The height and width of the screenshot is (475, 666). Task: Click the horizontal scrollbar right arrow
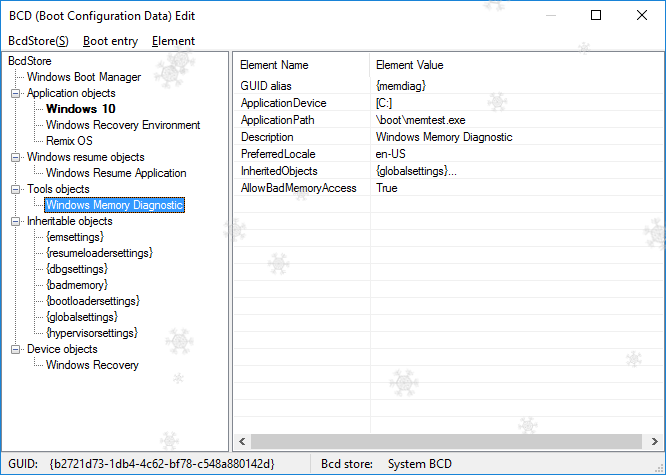[655, 441]
